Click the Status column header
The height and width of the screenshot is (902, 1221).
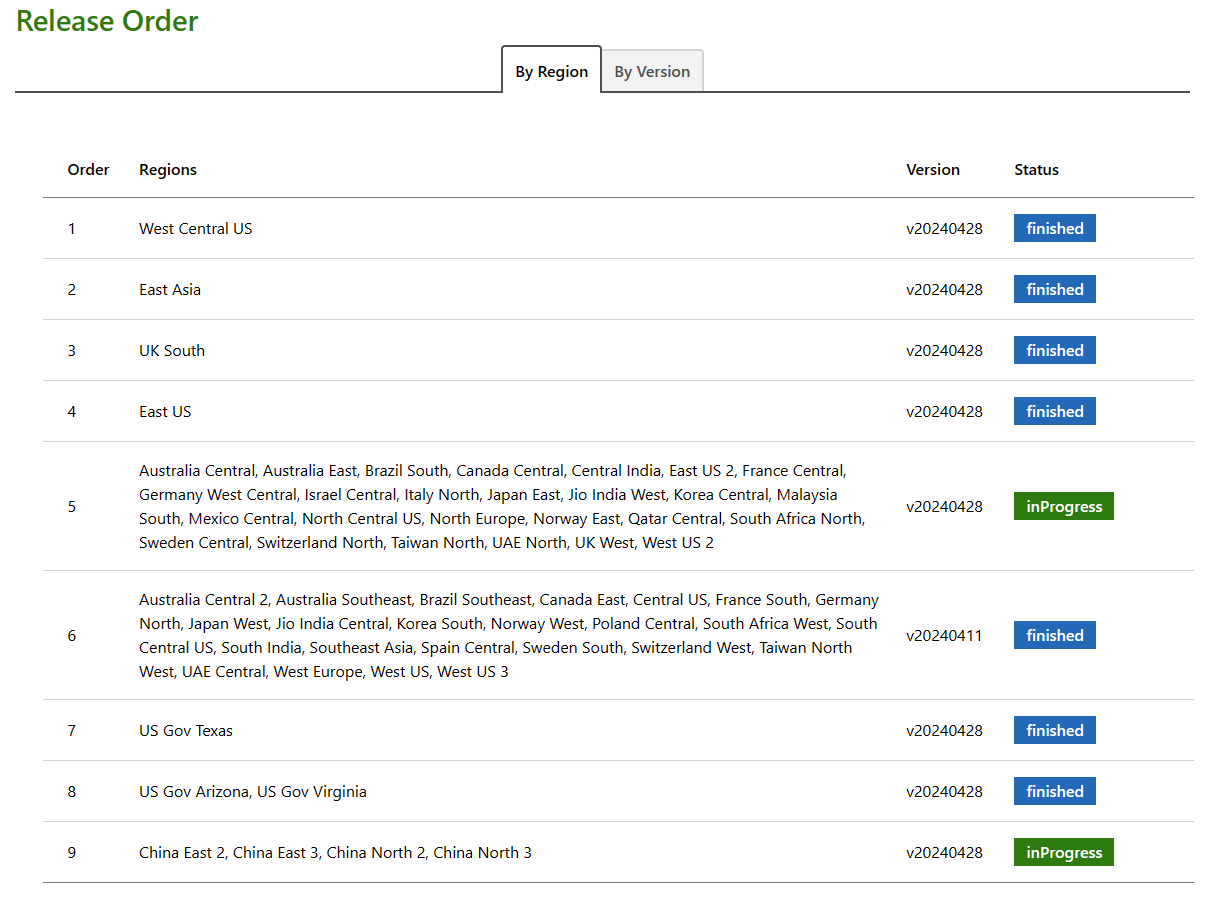click(1036, 169)
